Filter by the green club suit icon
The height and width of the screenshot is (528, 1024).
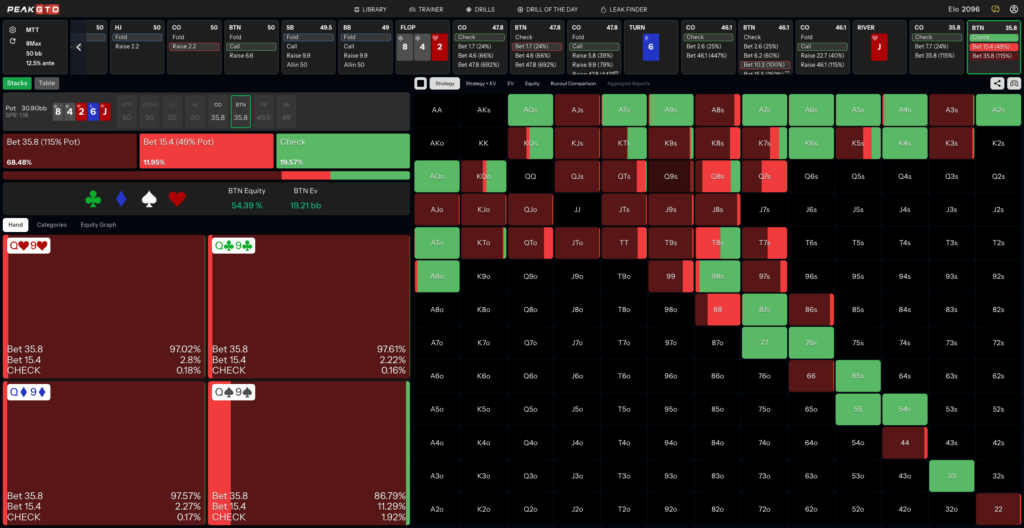point(93,199)
